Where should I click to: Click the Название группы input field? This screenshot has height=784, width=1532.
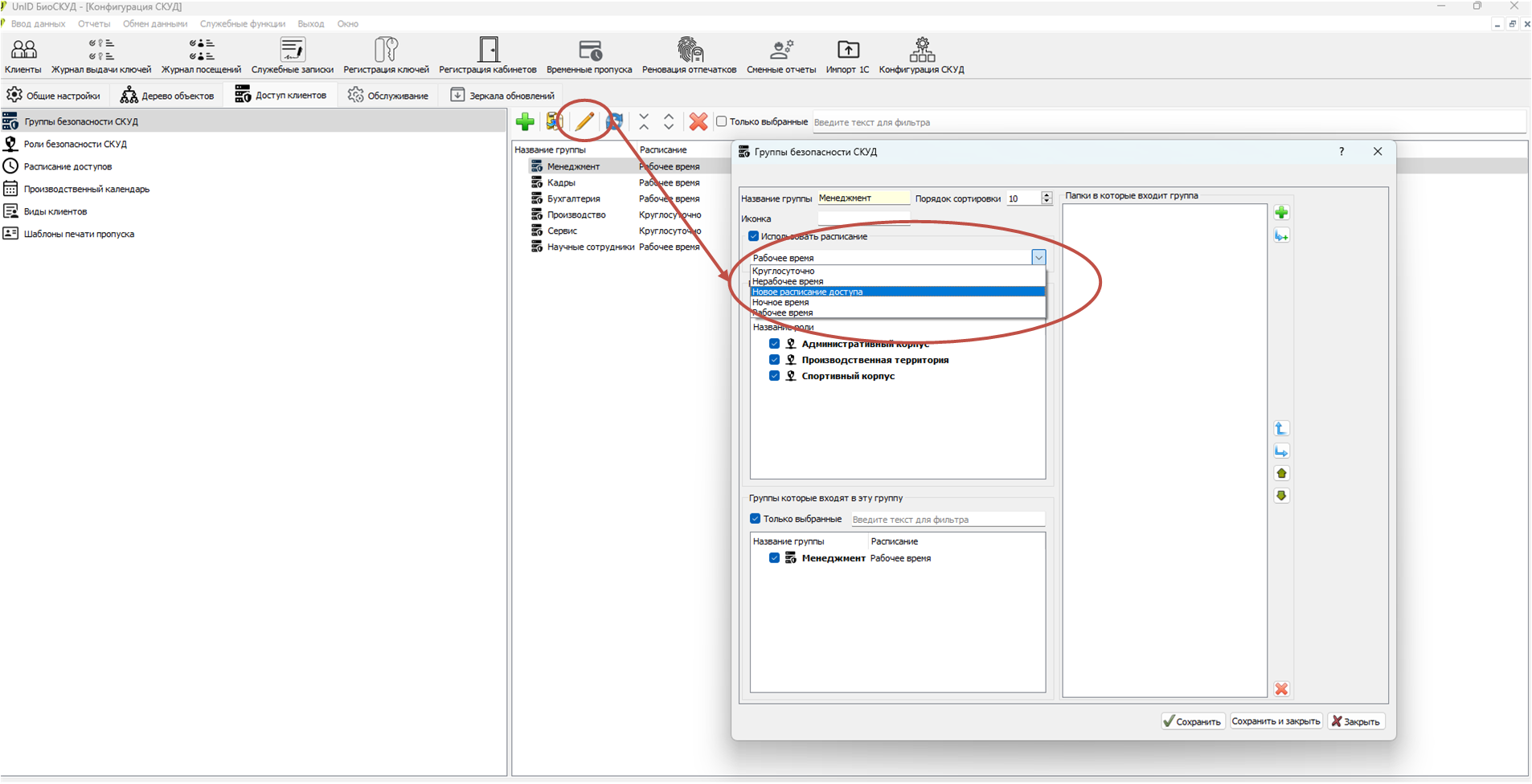863,198
